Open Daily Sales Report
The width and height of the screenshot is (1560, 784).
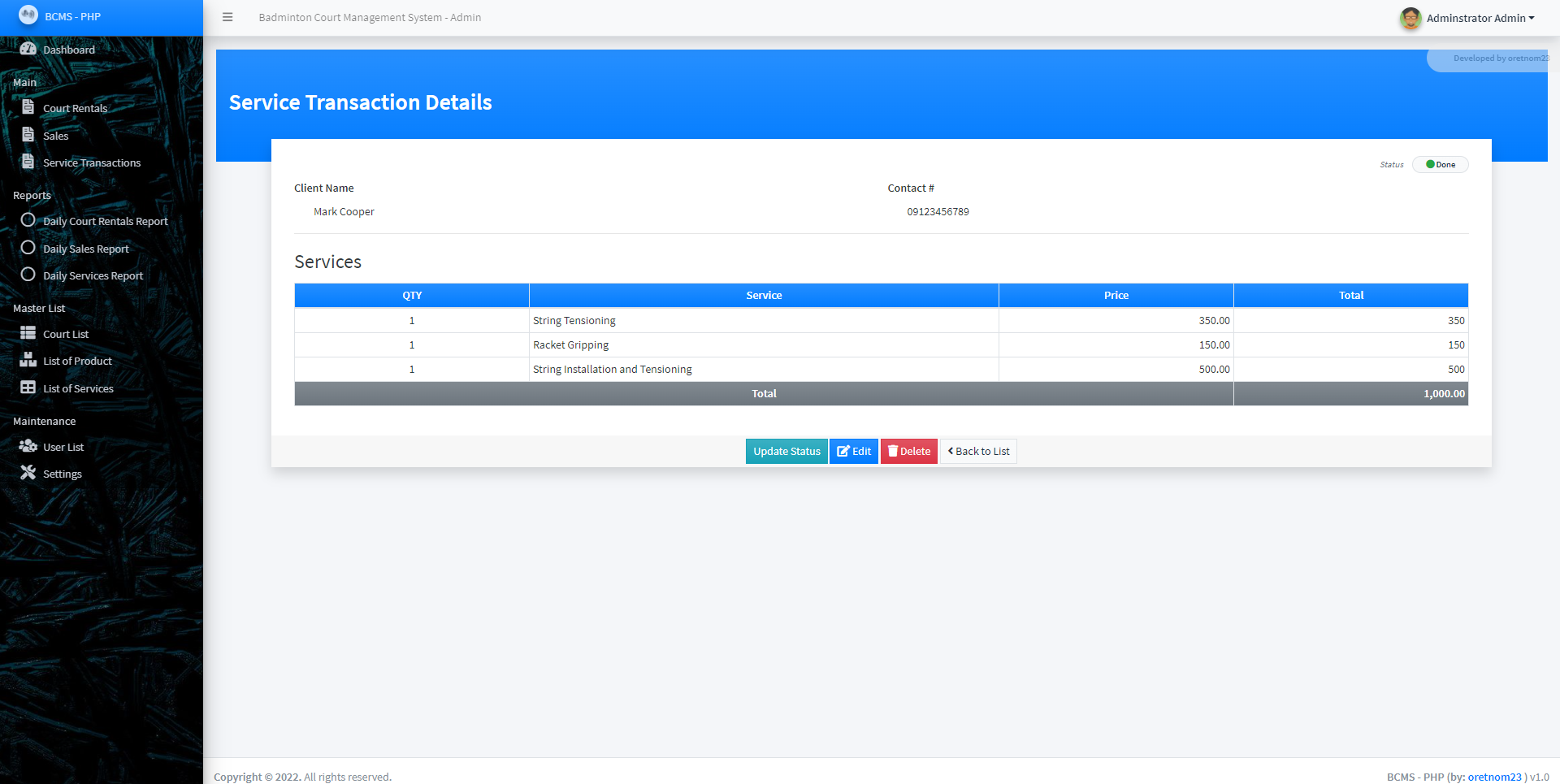[102, 249]
